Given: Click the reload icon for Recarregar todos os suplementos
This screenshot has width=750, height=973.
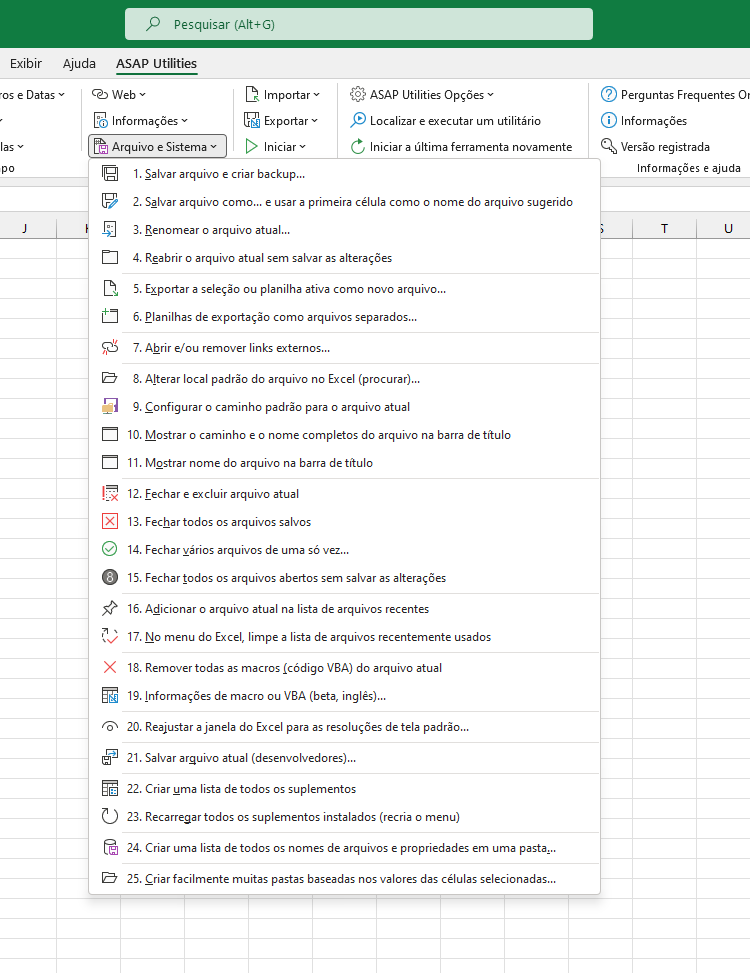Looking at the screenshot, I should pos(110,816).
